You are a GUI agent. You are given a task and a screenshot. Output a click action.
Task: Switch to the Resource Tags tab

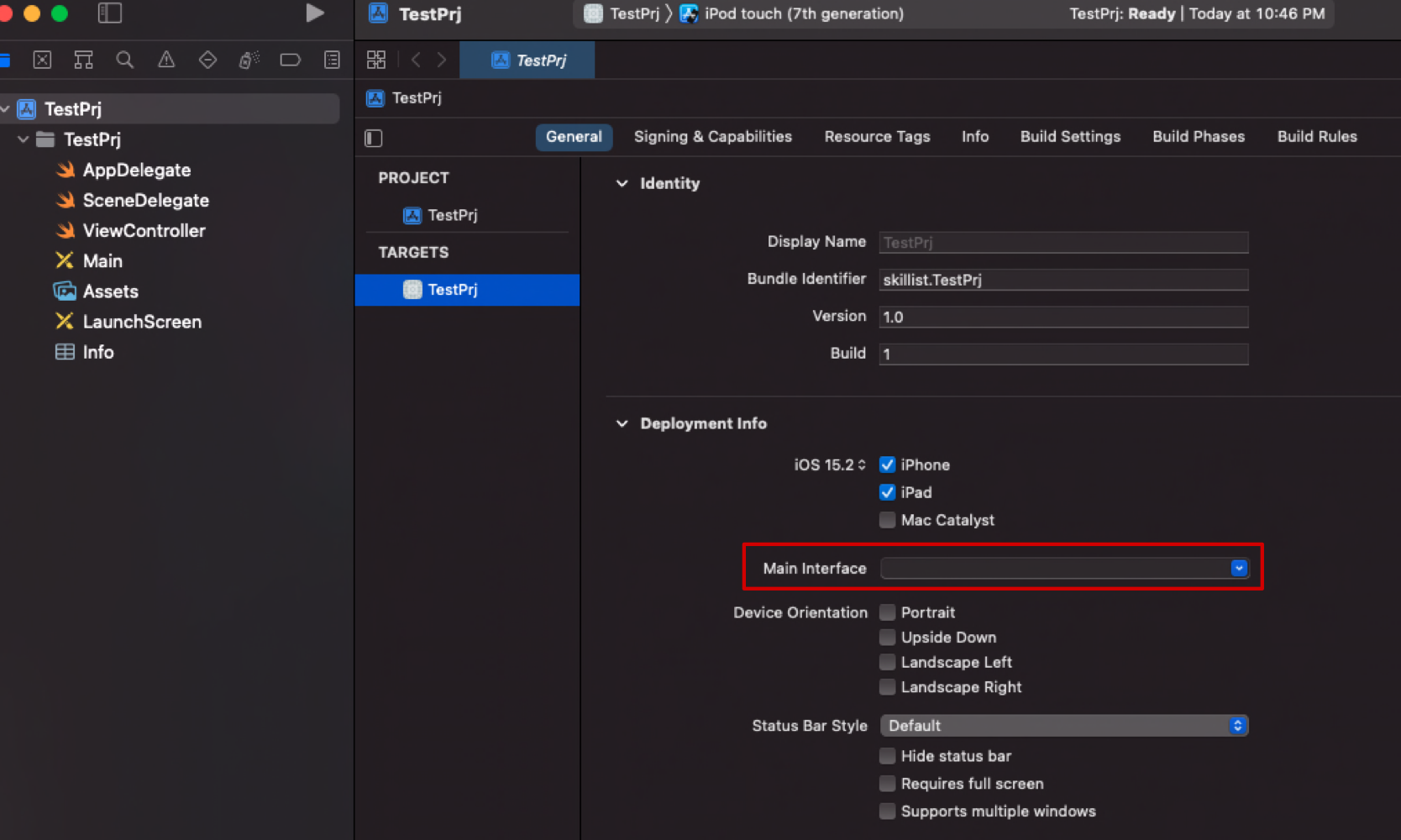coord(877,137)
